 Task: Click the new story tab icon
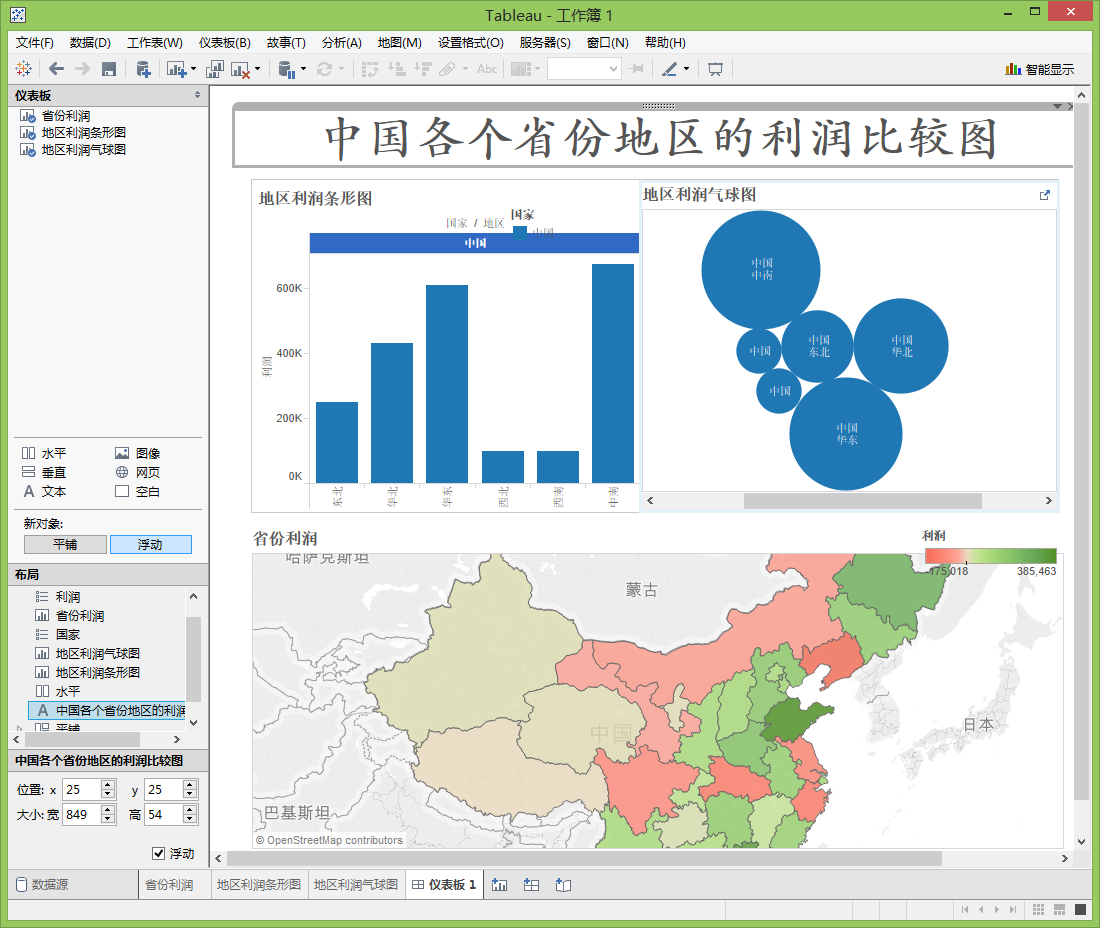click(x=563, y=885)
